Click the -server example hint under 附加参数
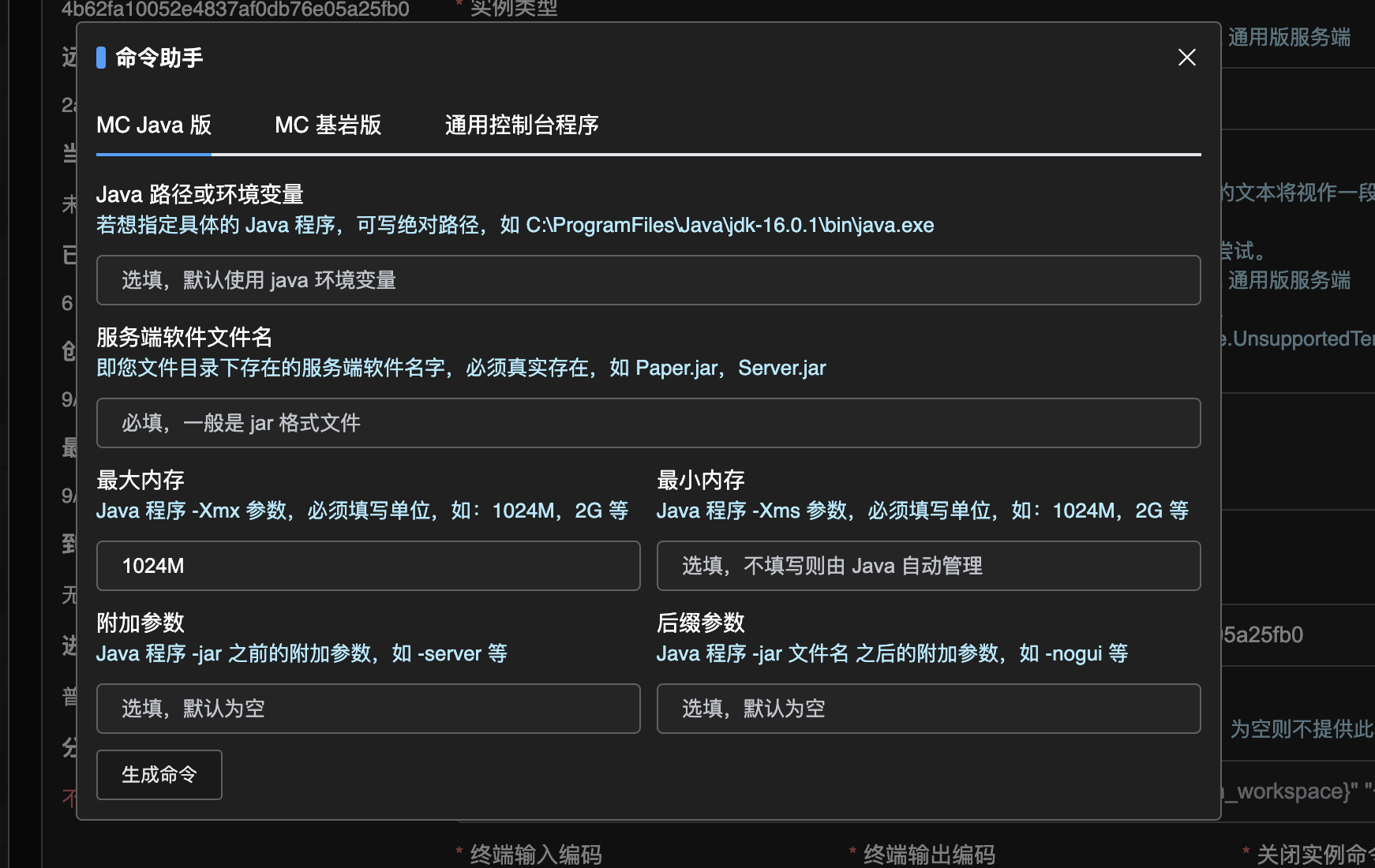This screenshot has height=868, width=1375. click(302, 654)
